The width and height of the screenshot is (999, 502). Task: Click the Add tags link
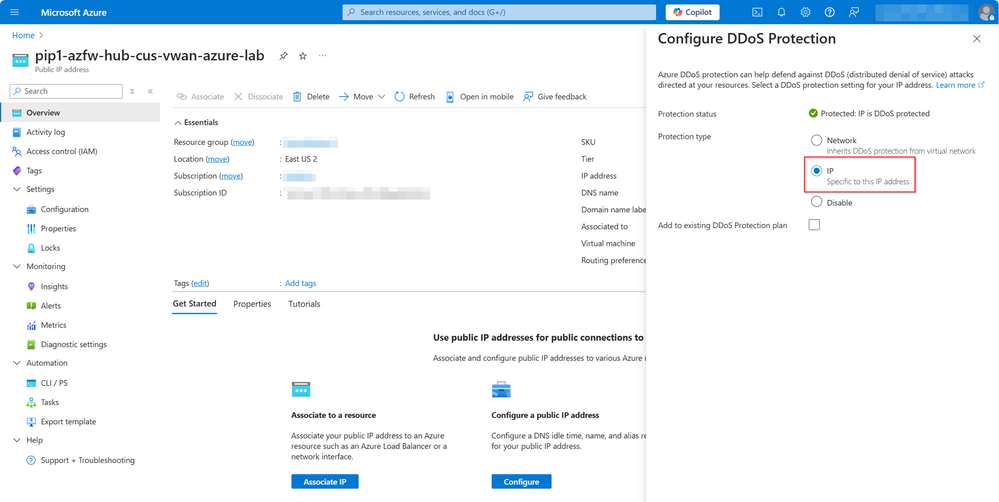click(300, 283)
